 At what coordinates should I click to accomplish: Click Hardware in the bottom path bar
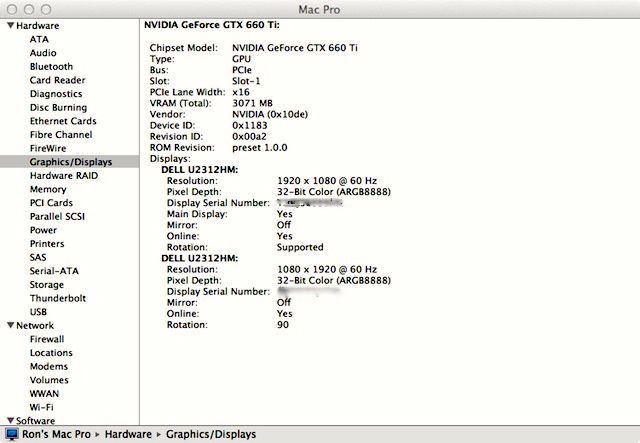coord(128,434)
